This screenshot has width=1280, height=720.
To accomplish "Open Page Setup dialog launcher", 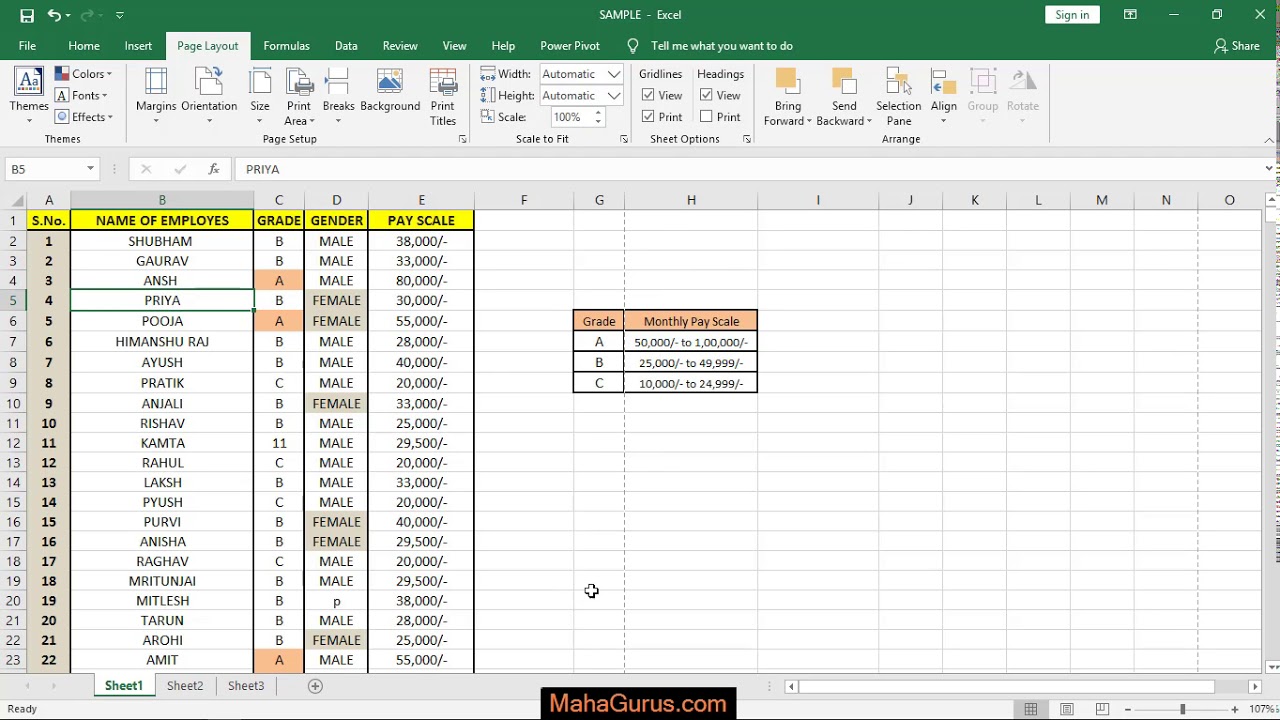I will 462,139.
